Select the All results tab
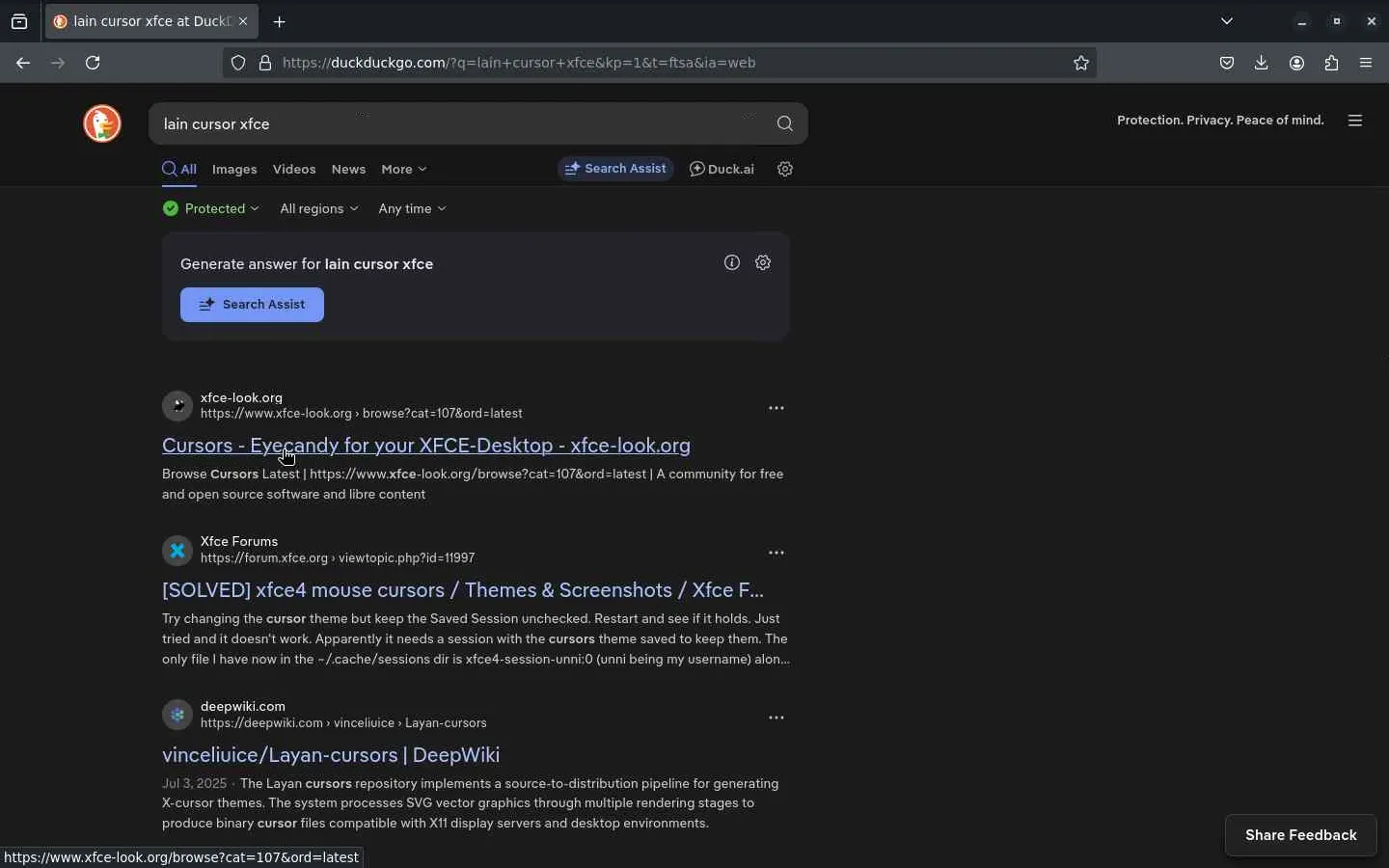The width and height of the screenshot is (1389, 868). (x=179, y=170)
